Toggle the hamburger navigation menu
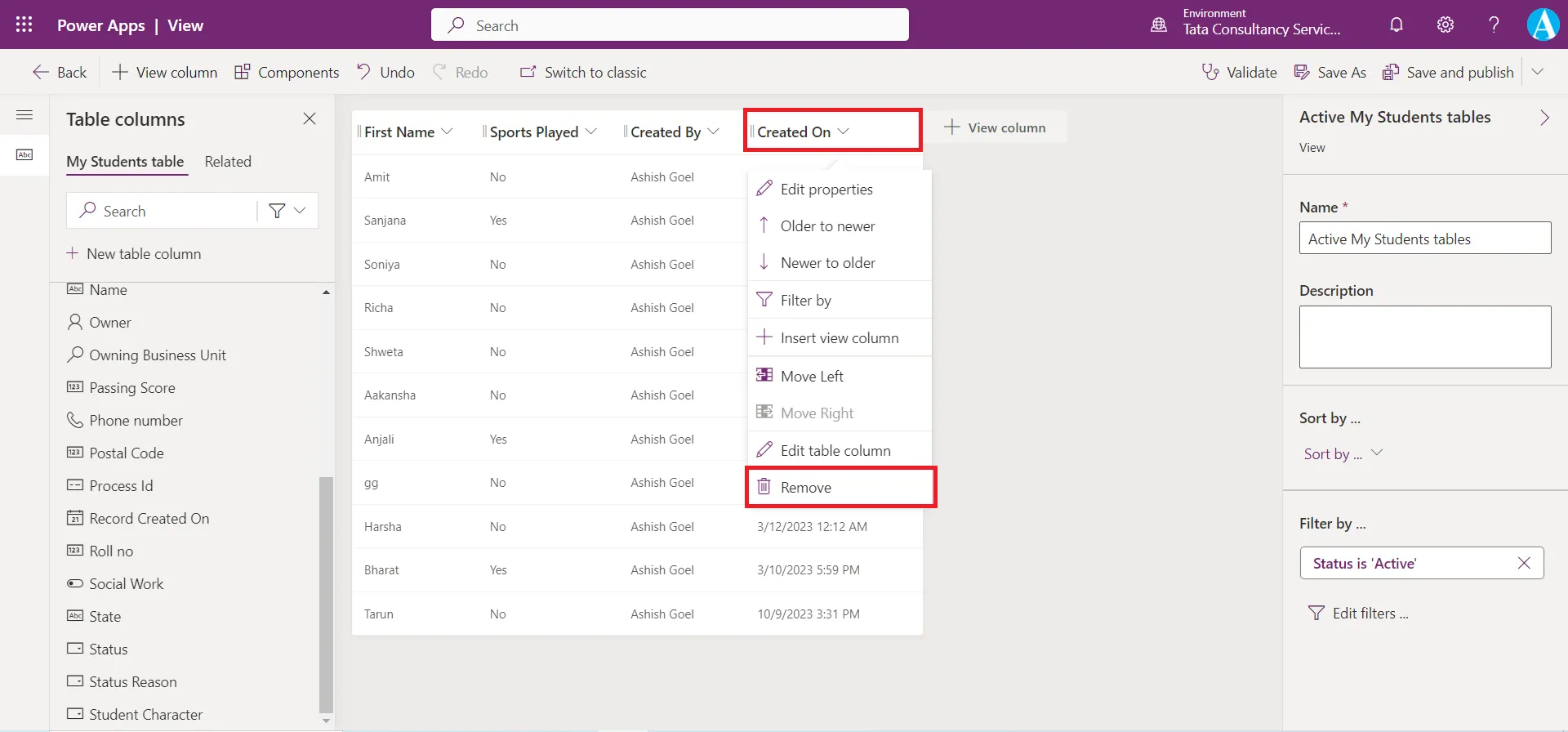 [24, 115]
